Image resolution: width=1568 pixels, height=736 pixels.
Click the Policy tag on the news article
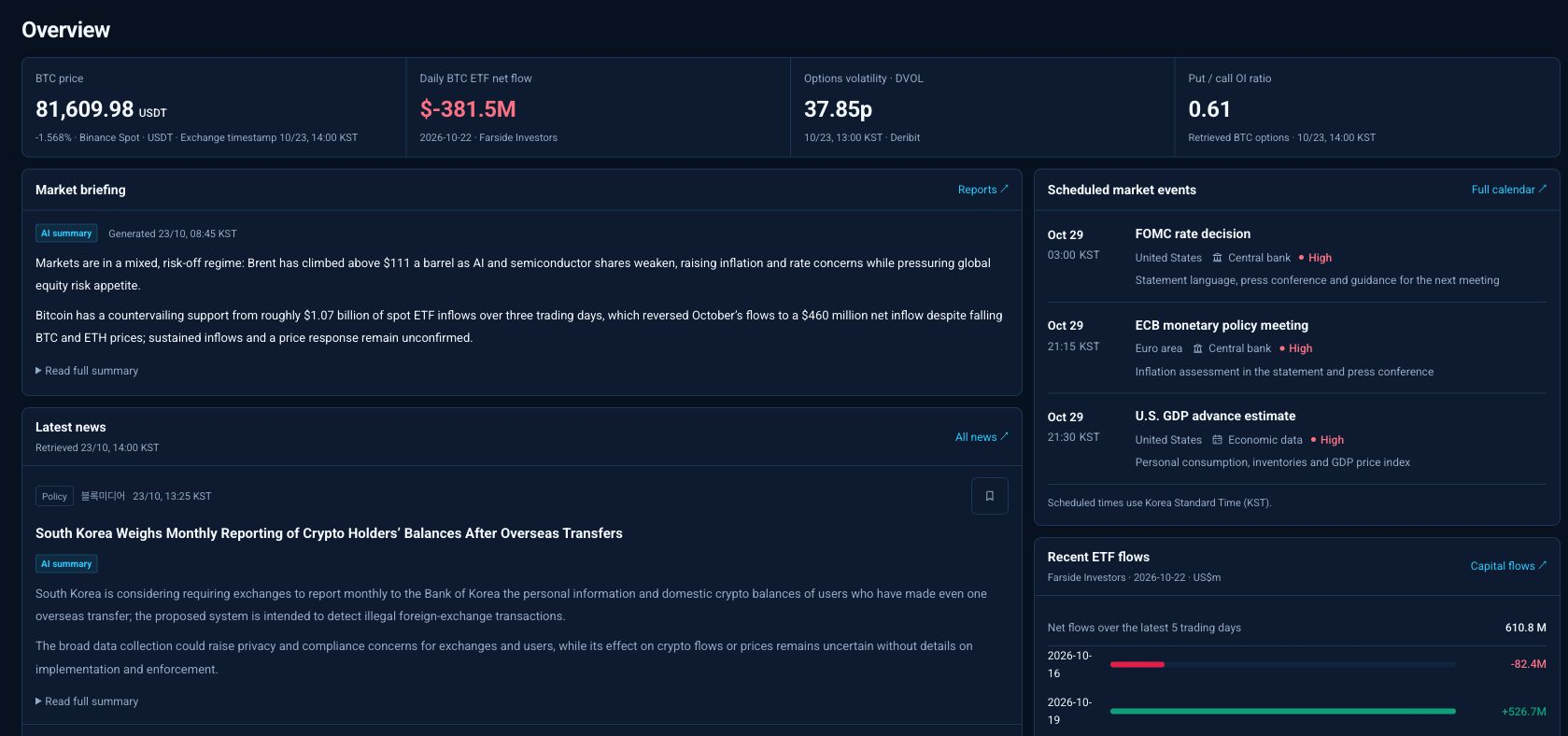click(54, 496)
